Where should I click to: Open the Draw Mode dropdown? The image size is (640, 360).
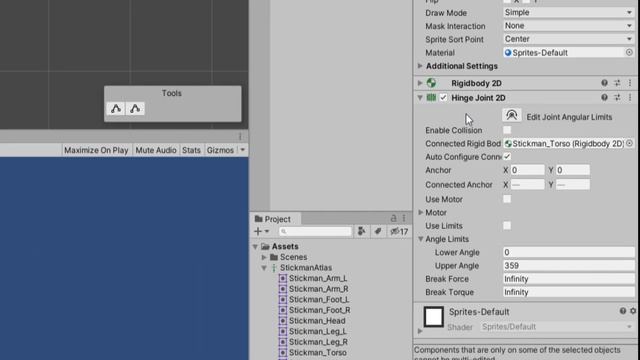(x=569, y=13)
